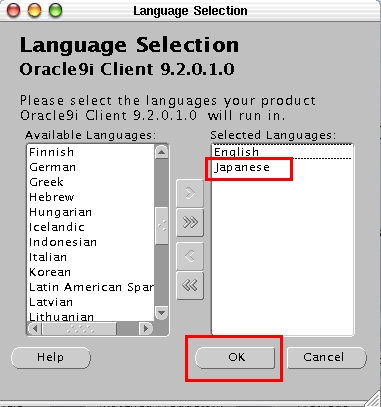Click the horizontal scrollbar thumb under Available Languages
The height and width of the screenshot is (407, 381).
[x=79, y=329]
